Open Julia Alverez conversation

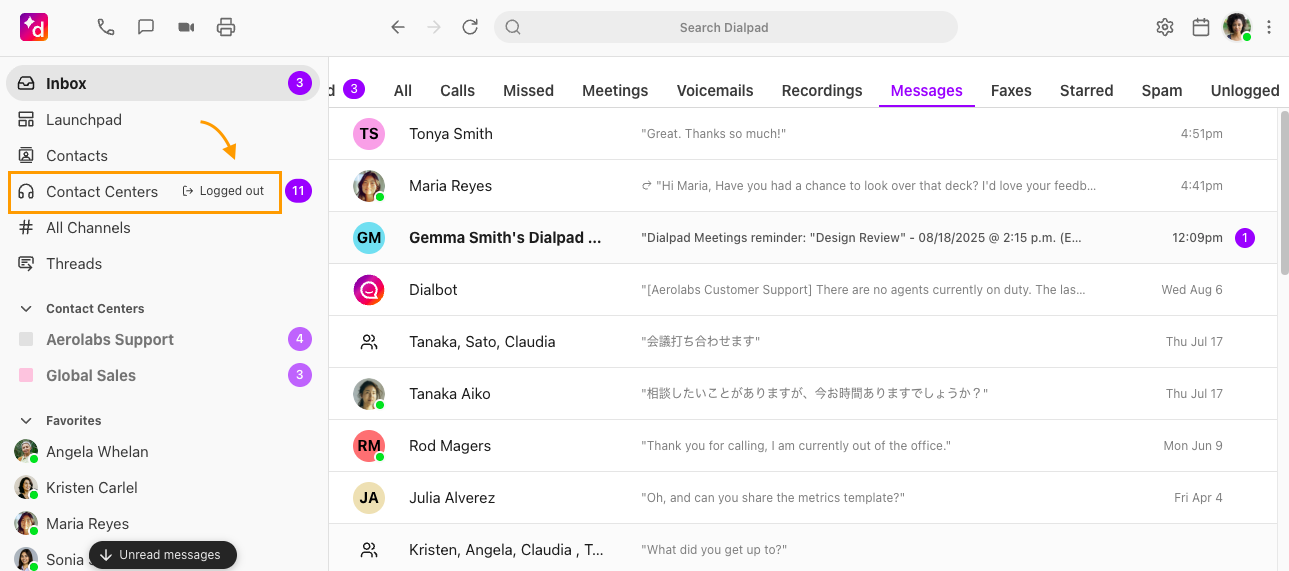click(x=803, y=498)
